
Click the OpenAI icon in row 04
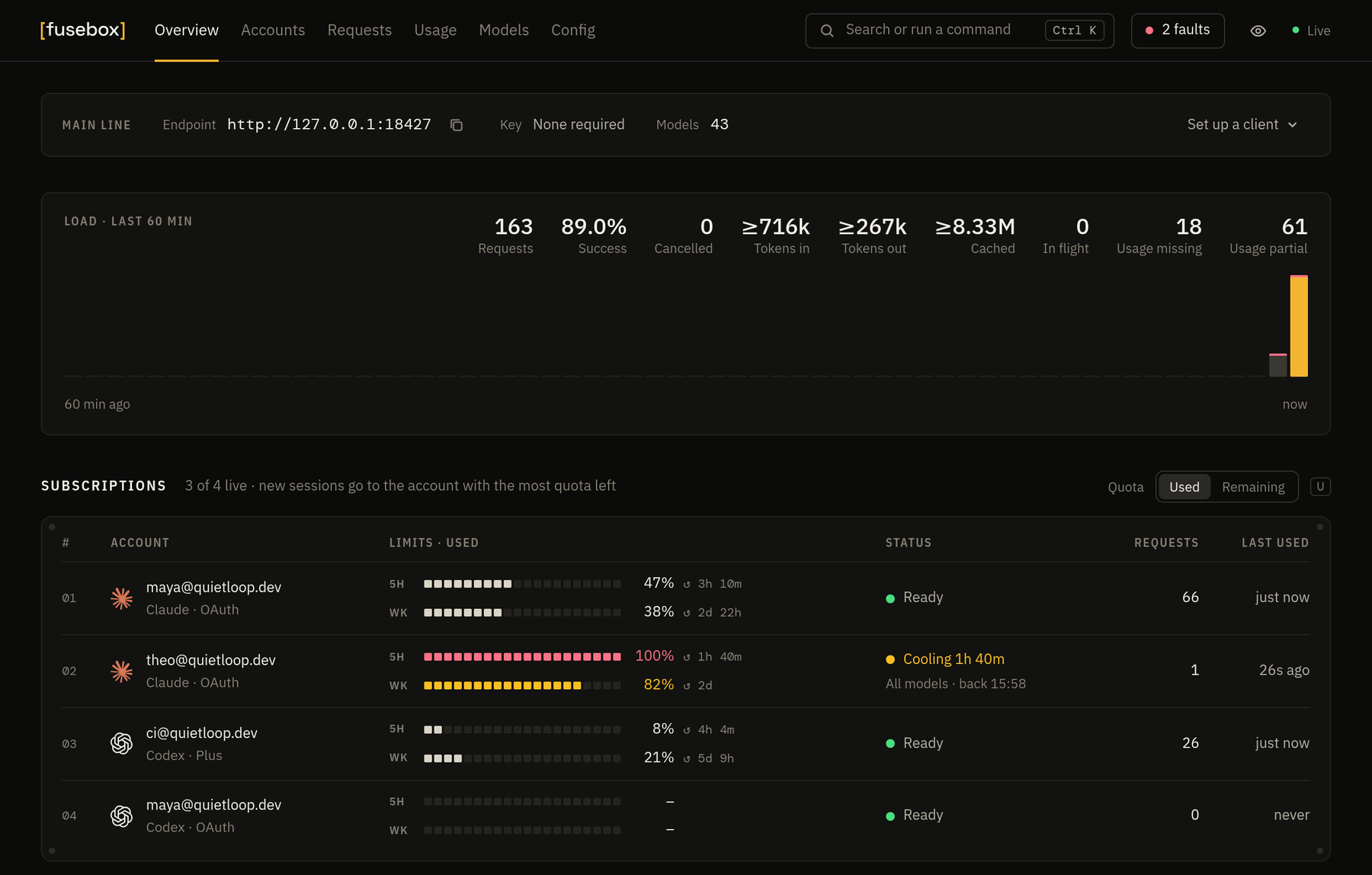point(121,816)
